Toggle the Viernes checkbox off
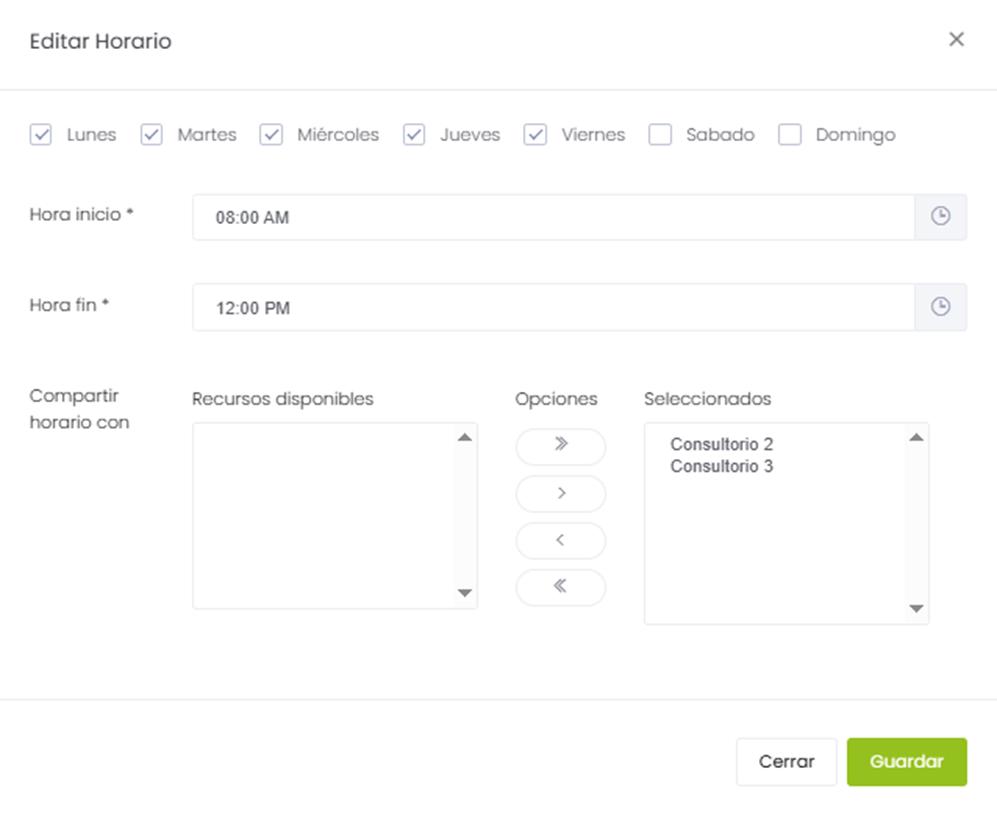 pyautogui.click(x=536, y=135)
